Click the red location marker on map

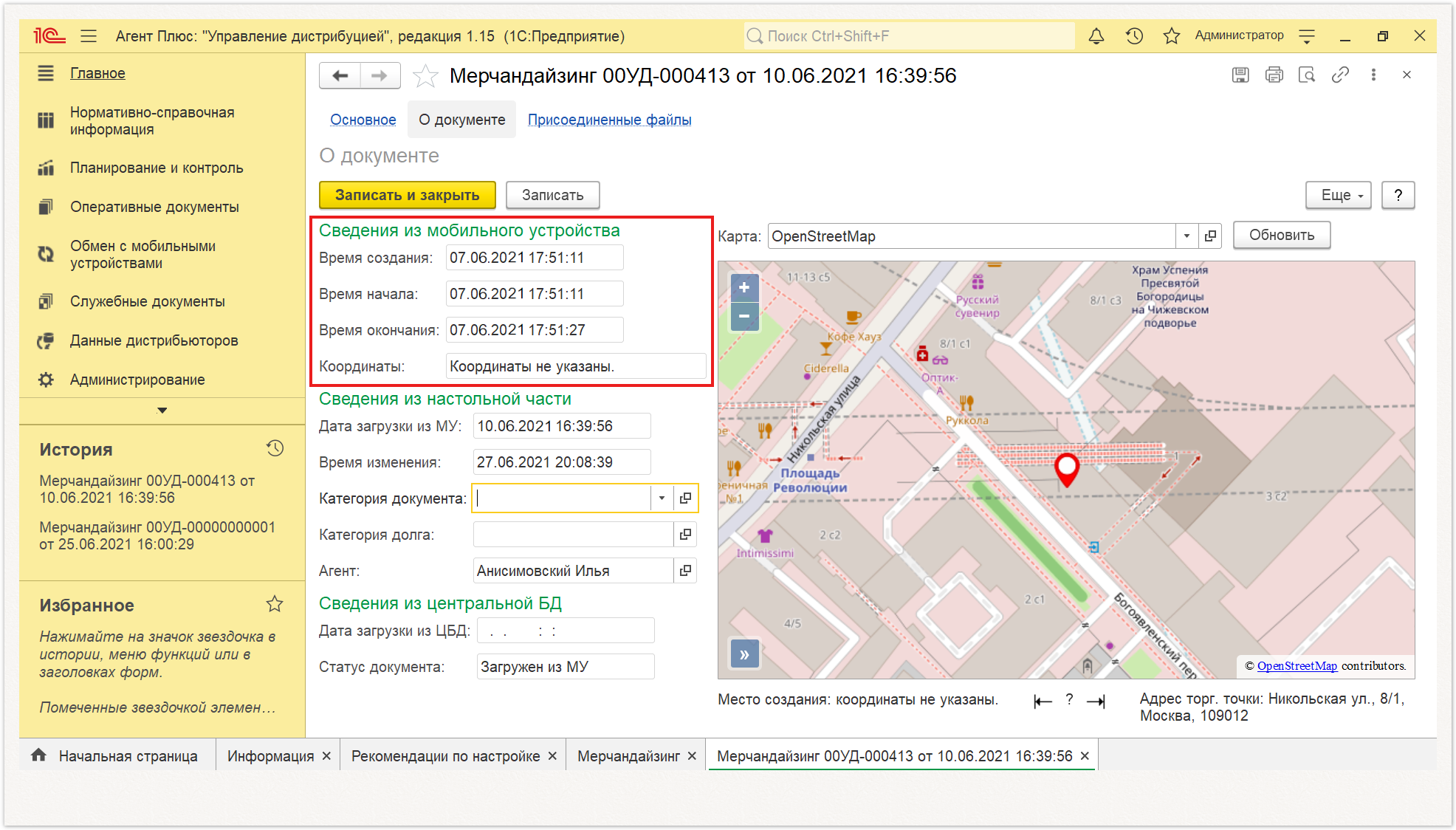(x=1066, y=470)
